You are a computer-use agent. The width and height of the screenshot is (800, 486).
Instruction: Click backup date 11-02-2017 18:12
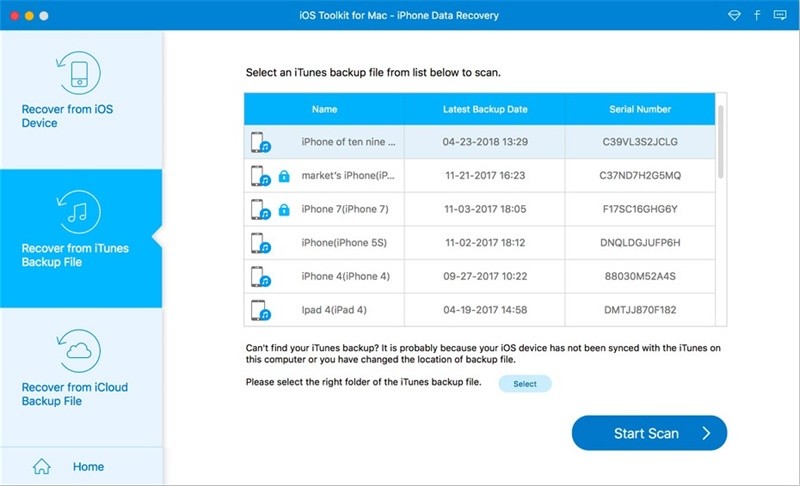click(x=485, y=243)
